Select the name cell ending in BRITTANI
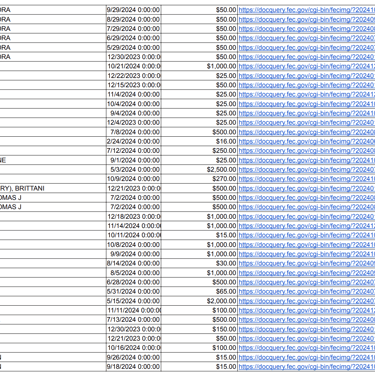Screen dimensions: 375x375 [53, 188]
